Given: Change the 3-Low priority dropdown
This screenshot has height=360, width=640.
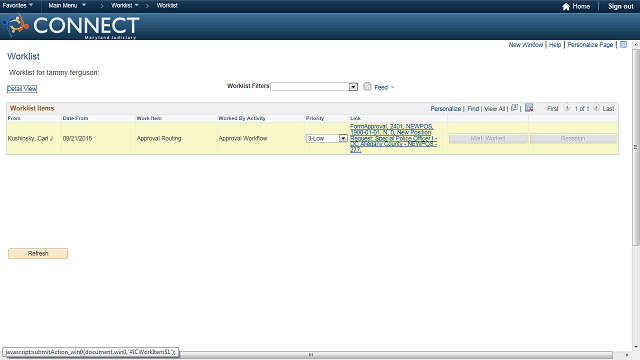Looking at the screenshot, I should (x=327, y=138).
